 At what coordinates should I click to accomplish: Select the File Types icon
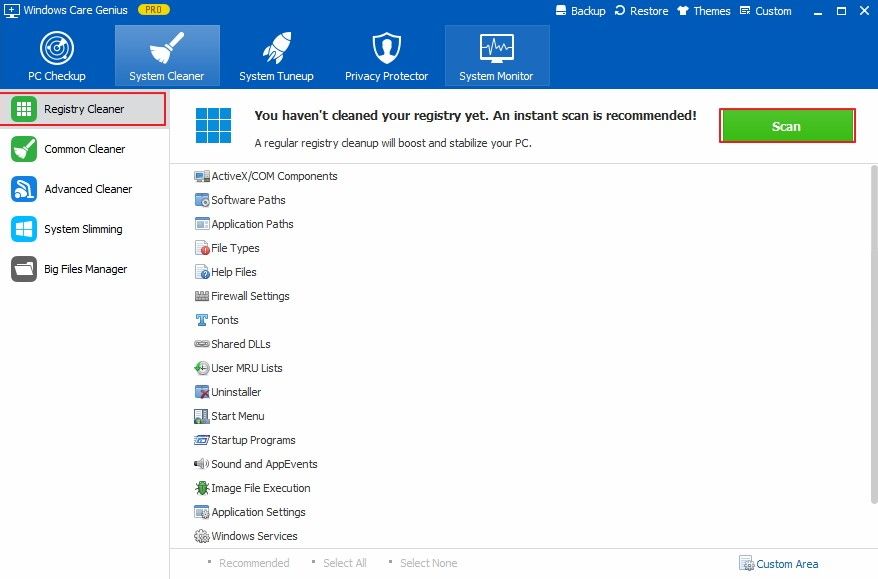202,248
